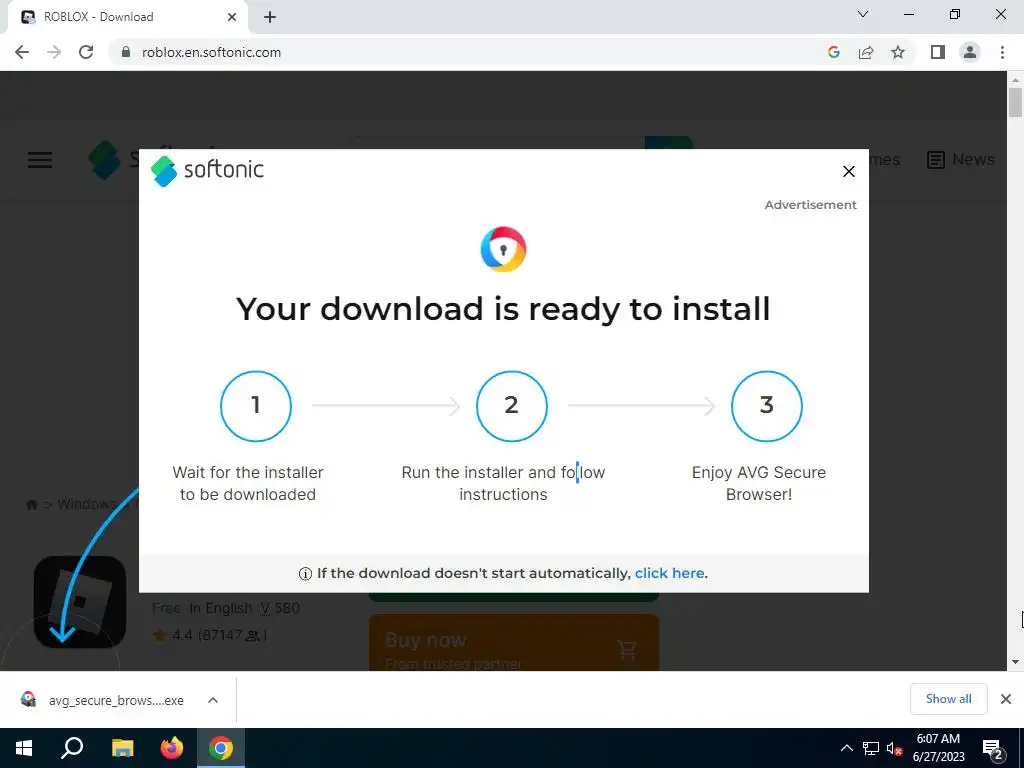
Task: Open the notification center
Action: click(x=993, y=748)
